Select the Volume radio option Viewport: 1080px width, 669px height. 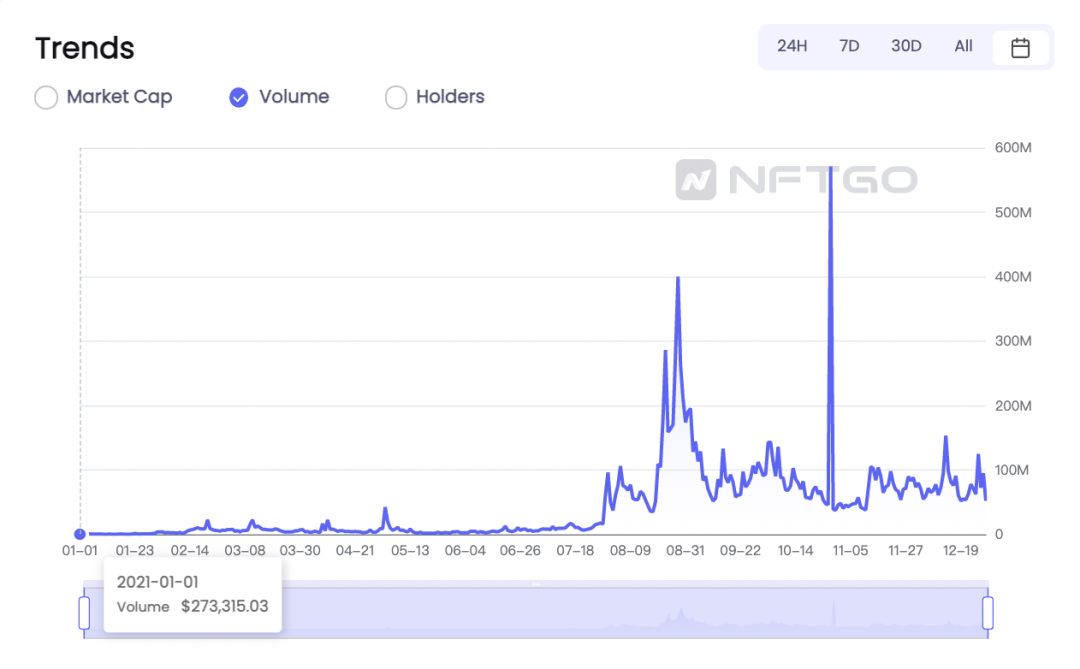[x=239, y=97]
